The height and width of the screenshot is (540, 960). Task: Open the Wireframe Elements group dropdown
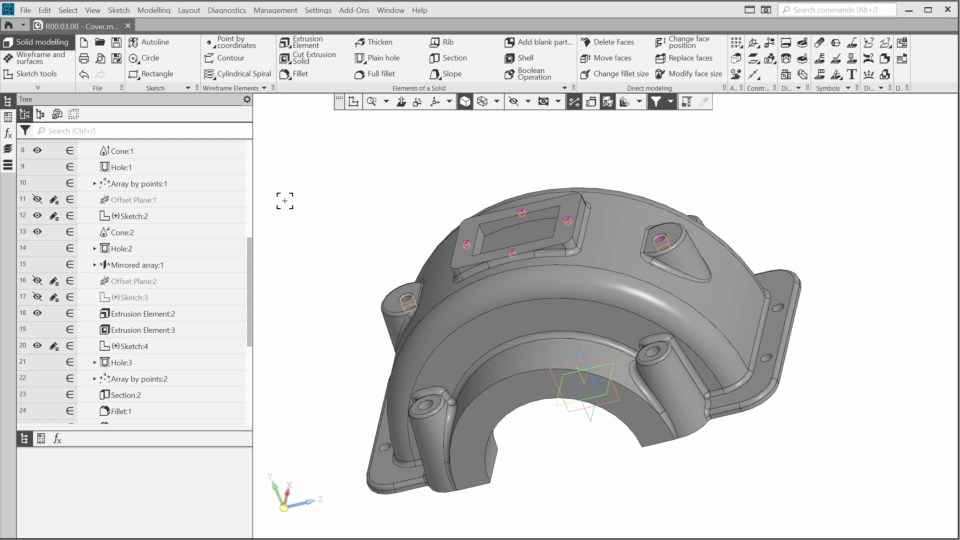[x=265, y=88]
